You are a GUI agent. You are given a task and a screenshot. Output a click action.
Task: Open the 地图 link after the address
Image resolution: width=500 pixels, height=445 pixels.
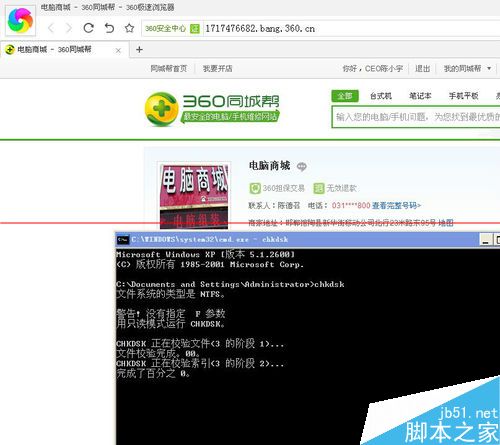pos(446,222)
